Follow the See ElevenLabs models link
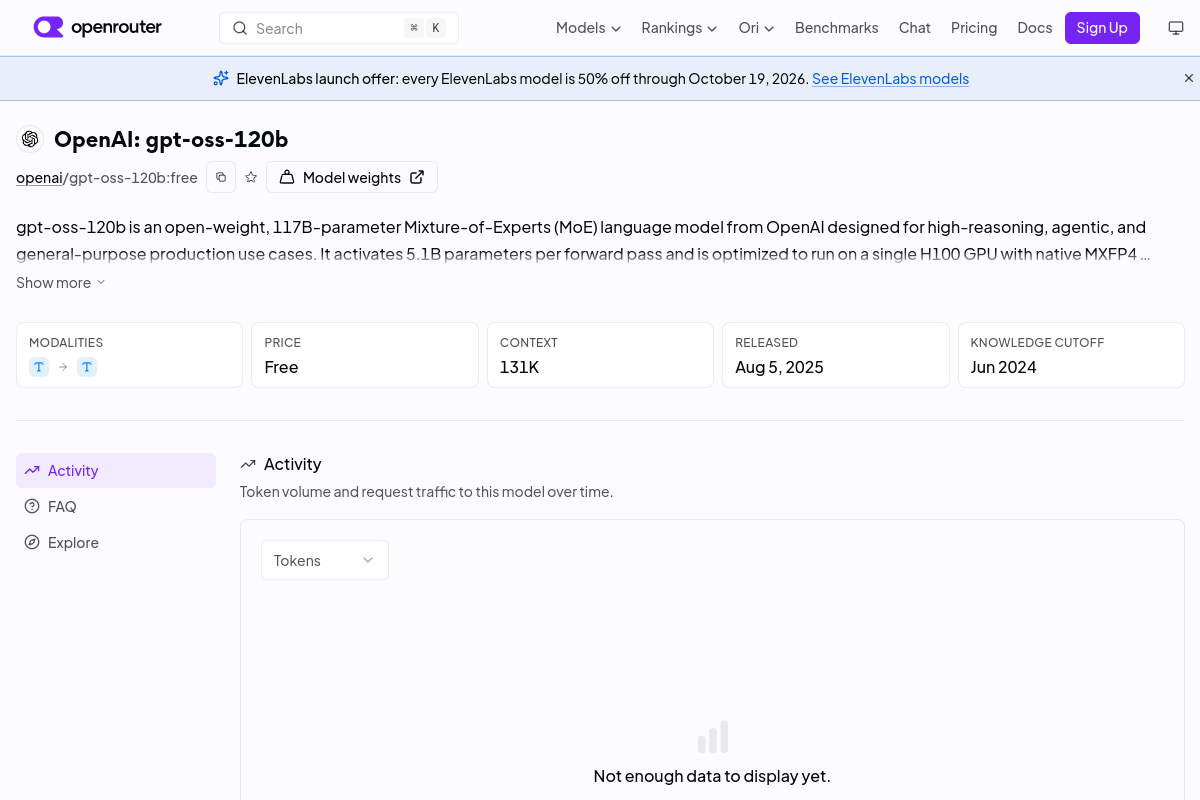 pyautogui.click(x=890, y=79)
